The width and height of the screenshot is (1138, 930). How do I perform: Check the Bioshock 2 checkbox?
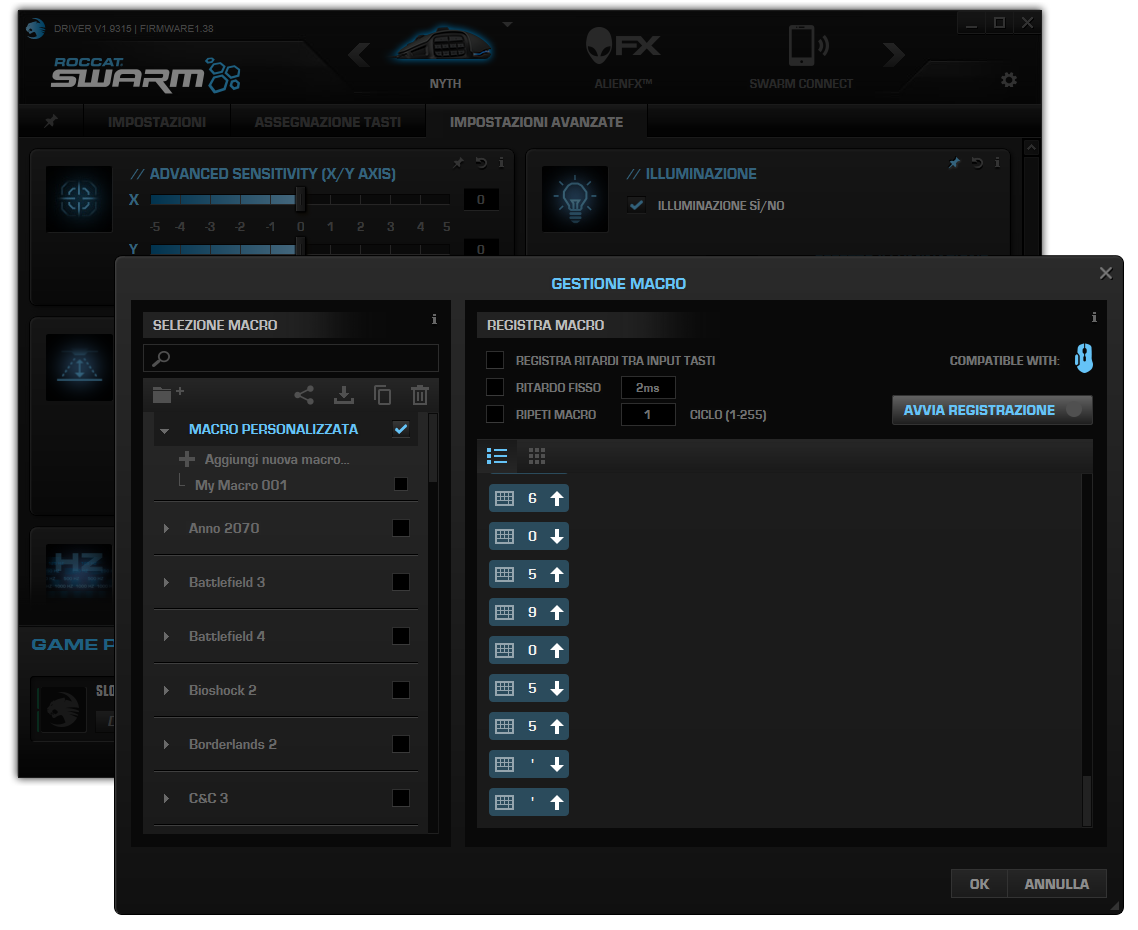point(401,690)
